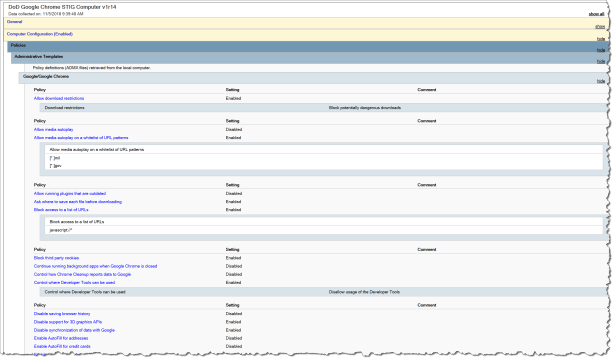Open 'Block access to a list of URLs' link
The image size is (615, 360).
(61, 210)
